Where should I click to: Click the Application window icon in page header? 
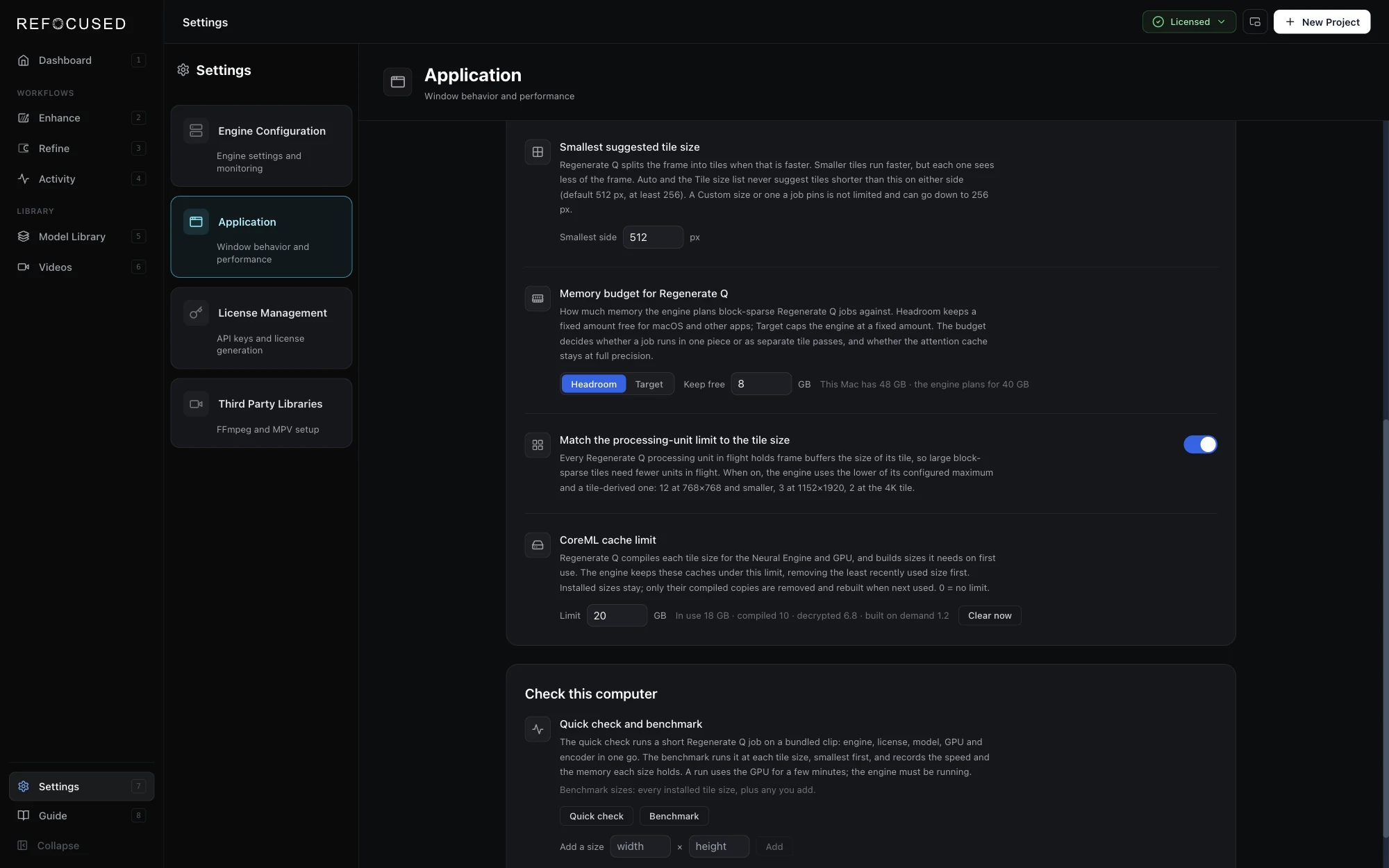point(398,82)
